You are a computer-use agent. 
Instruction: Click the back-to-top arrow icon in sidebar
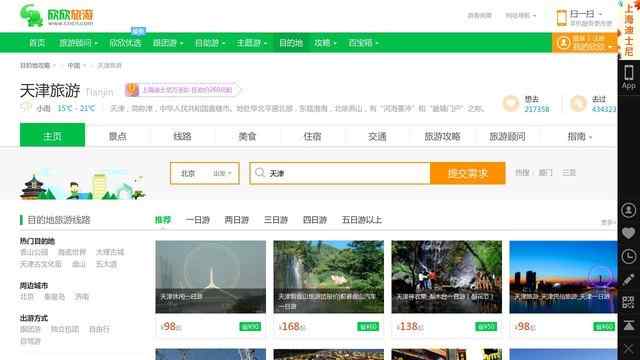tap(629, 325)
